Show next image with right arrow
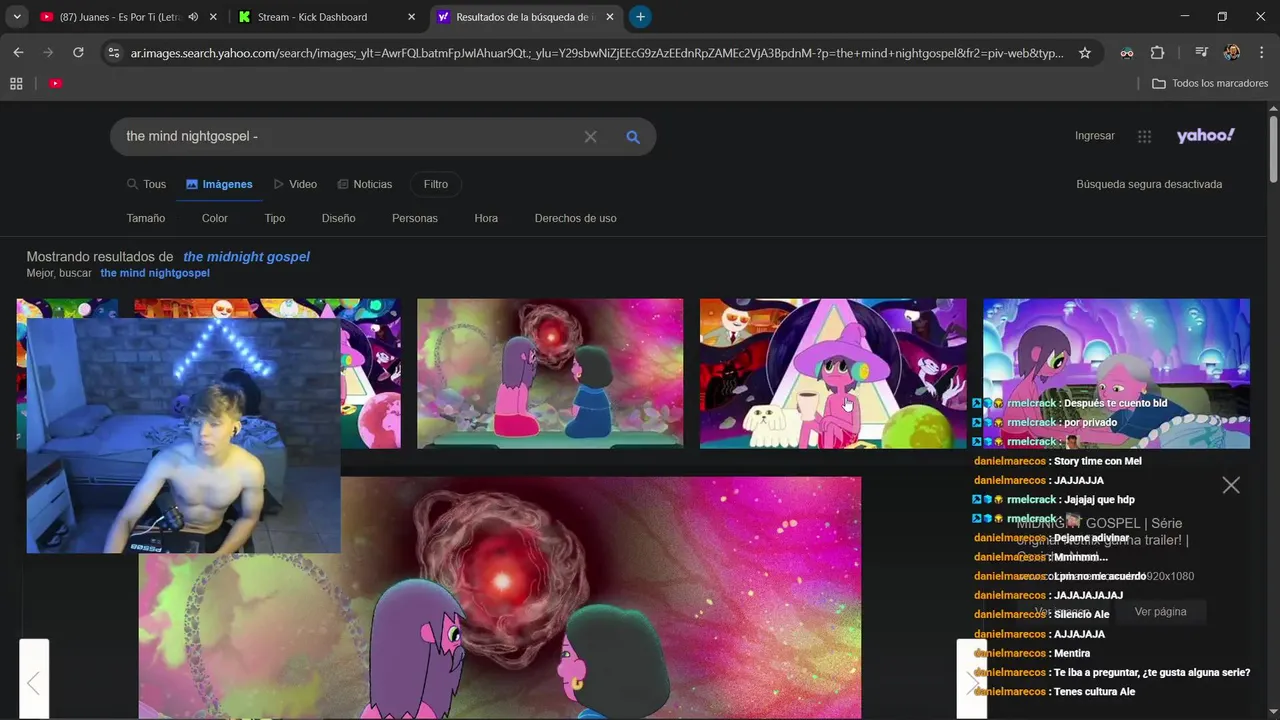 [x=971, y=680]
